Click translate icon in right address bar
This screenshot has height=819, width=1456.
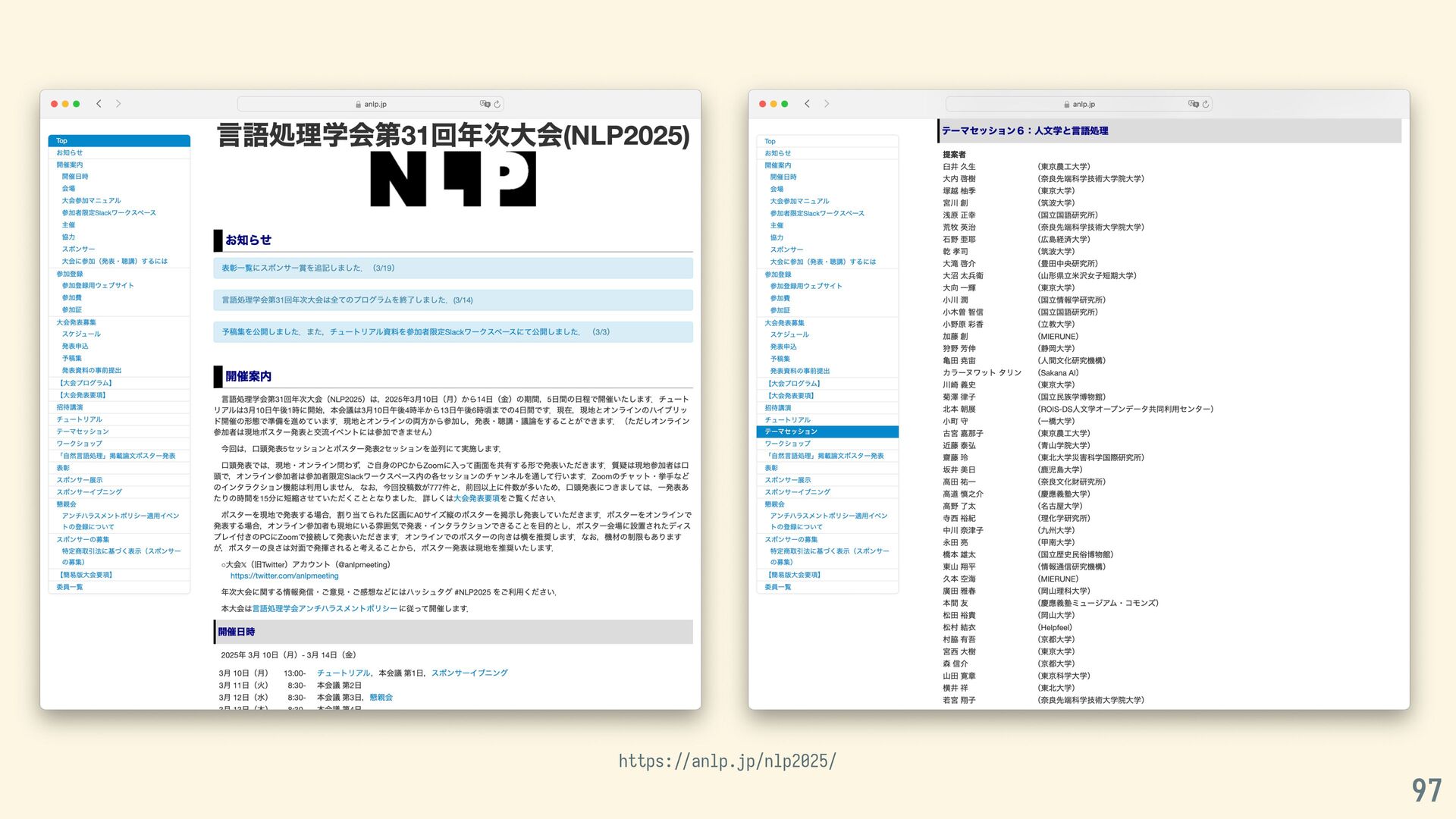pyautogui.click(x=1193, y=104)
